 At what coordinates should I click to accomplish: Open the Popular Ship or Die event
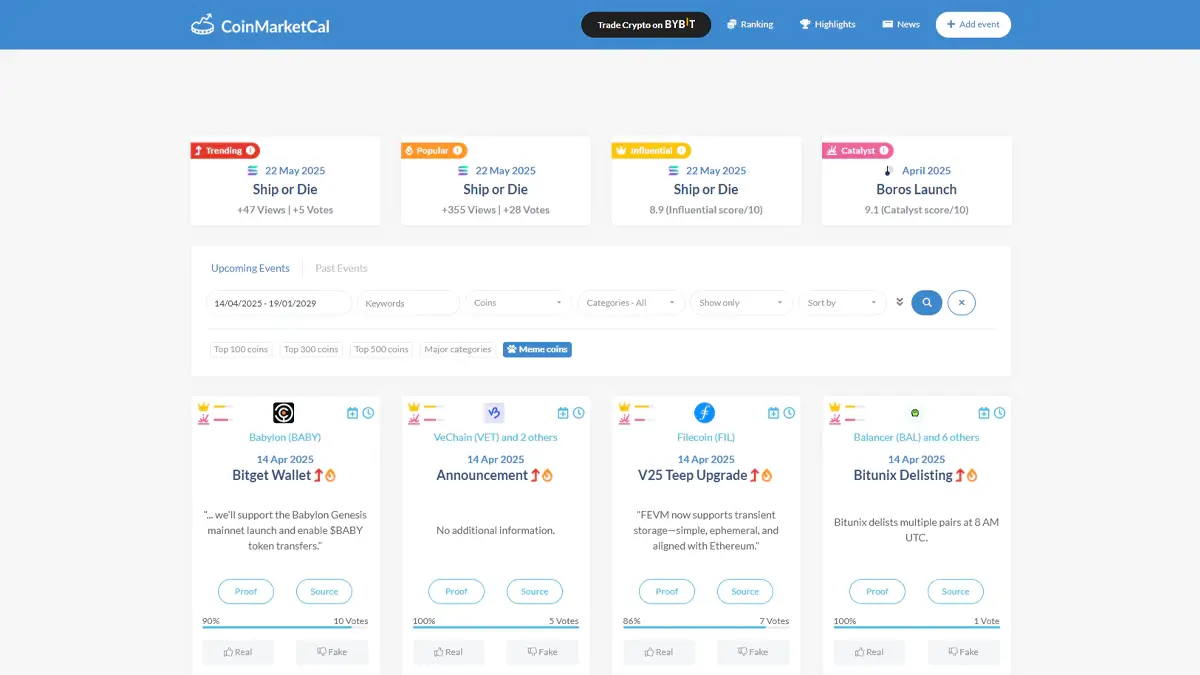click(496, 189)
